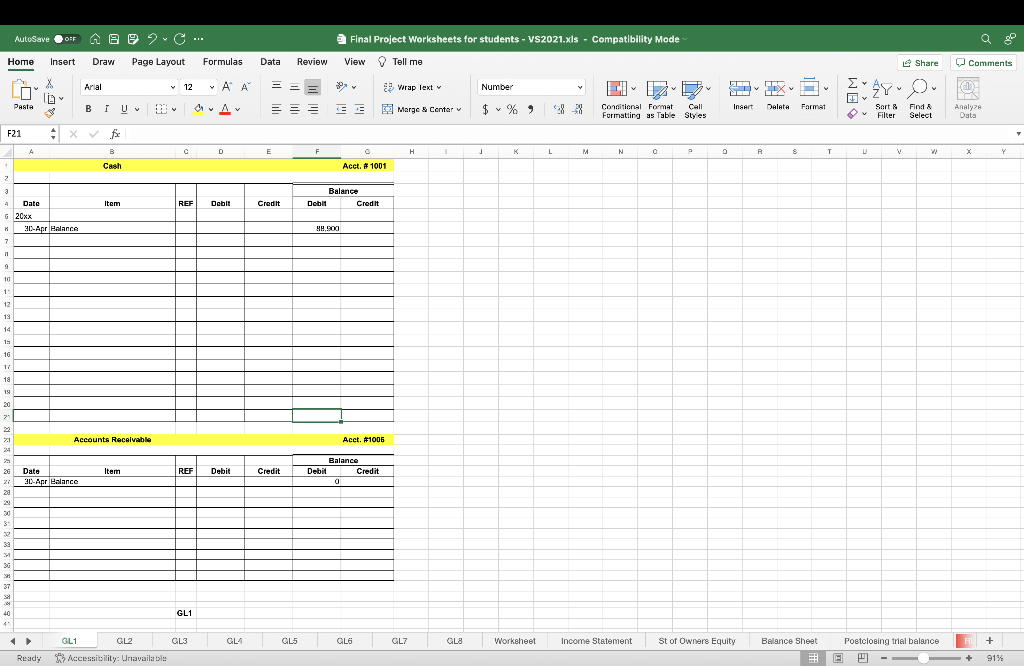Click the Name Box showing F21
Image resolution: width=1024 pixels, height=666 pixels.
point(25,133)
